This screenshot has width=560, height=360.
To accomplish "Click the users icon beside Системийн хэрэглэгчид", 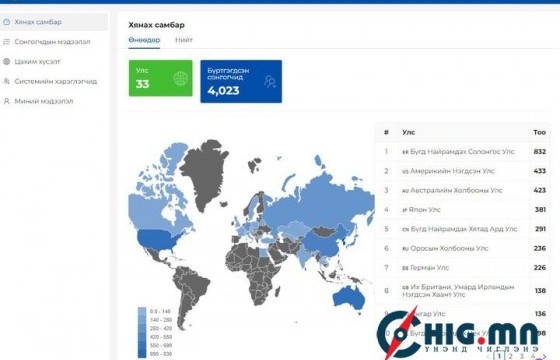I will (x=6, y=81).
